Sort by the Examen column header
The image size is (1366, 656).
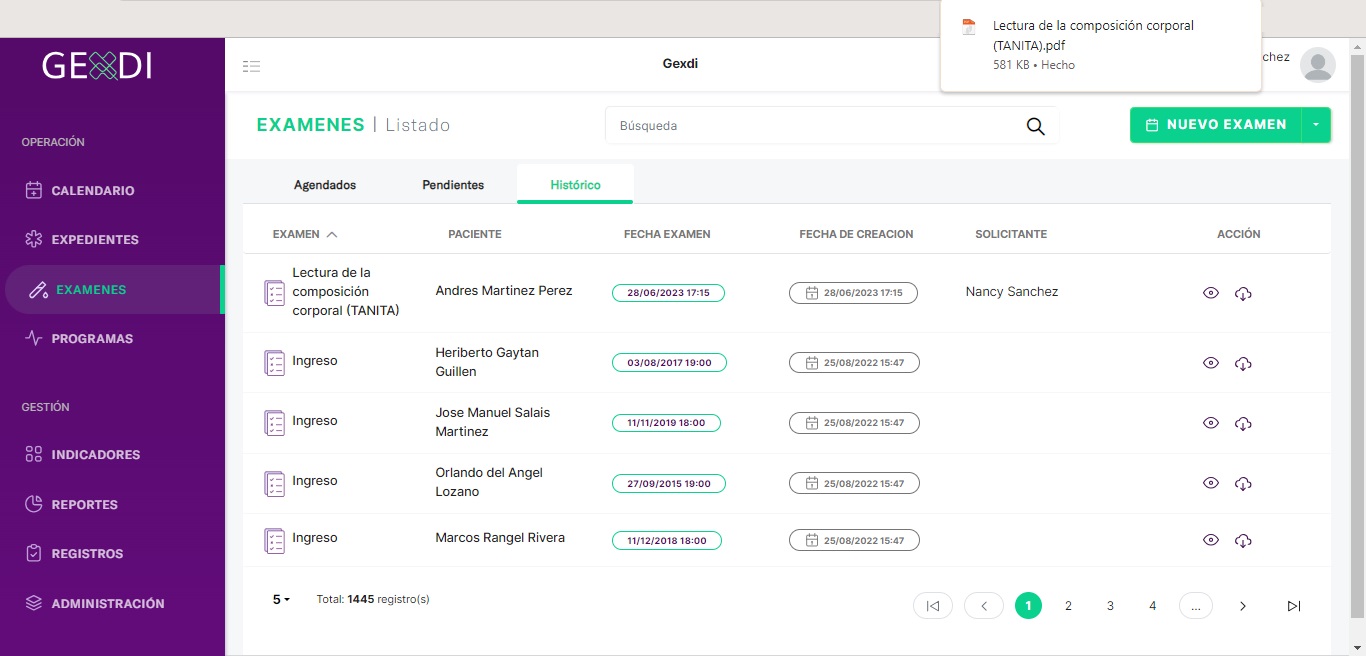pyautogui.click(x=305, y=234)
